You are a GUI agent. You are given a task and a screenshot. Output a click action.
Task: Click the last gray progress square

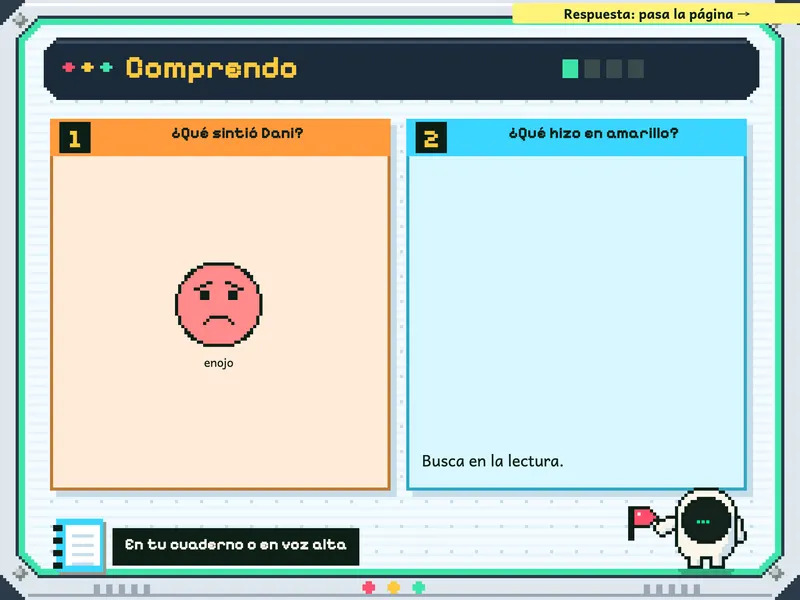[636, 69]
